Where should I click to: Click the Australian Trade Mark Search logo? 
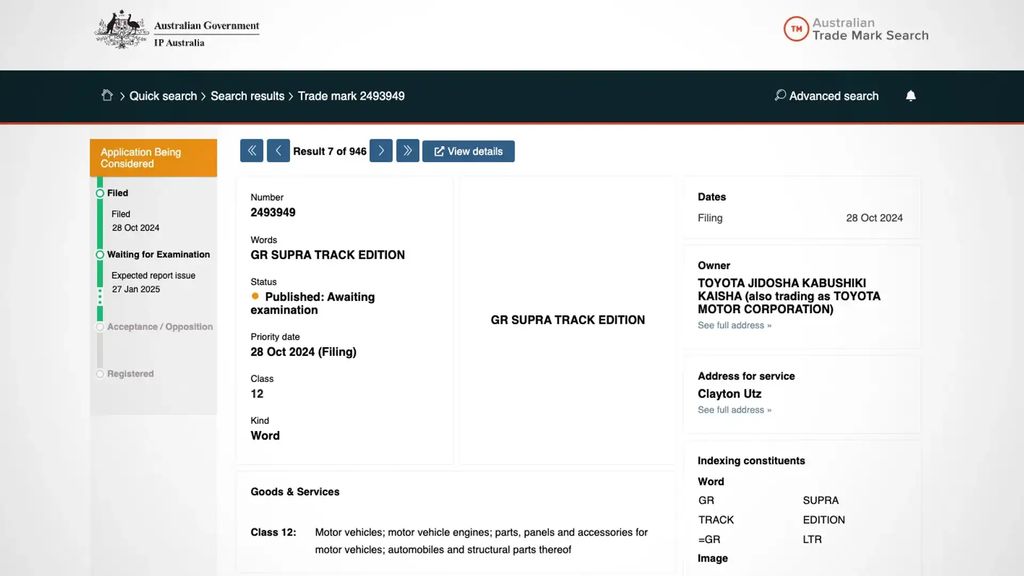856,29
